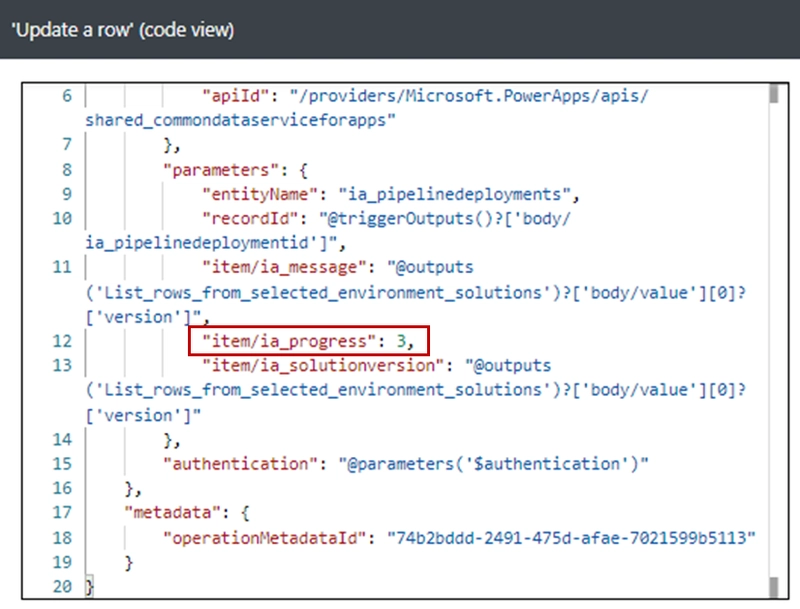Click the "item/ia_message" key

coord(279,268)
